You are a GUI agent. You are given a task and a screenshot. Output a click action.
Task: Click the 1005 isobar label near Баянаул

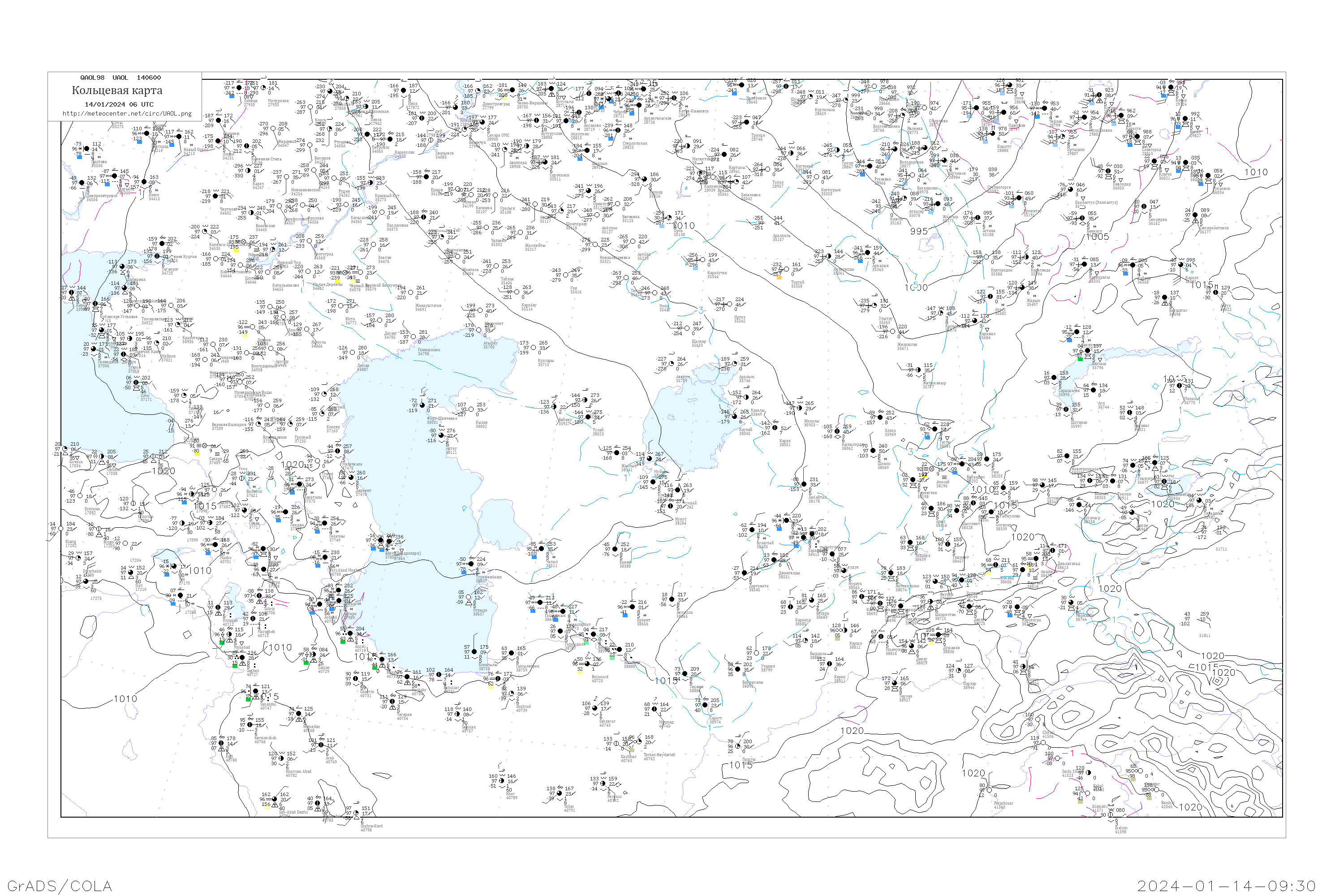pyautogui.click(x=1098, y=237)
